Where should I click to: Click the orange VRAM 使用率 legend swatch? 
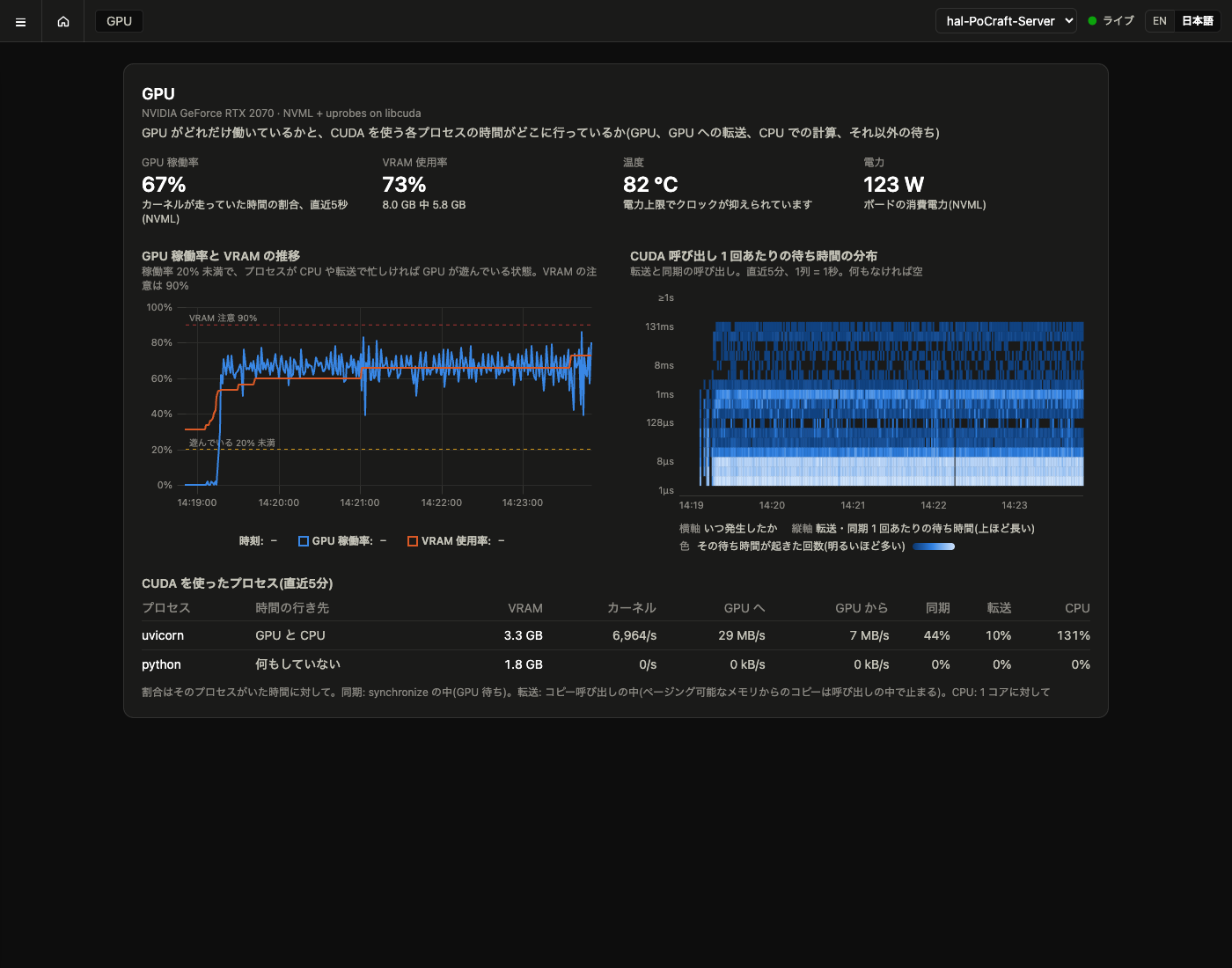[x=413, y=541]
